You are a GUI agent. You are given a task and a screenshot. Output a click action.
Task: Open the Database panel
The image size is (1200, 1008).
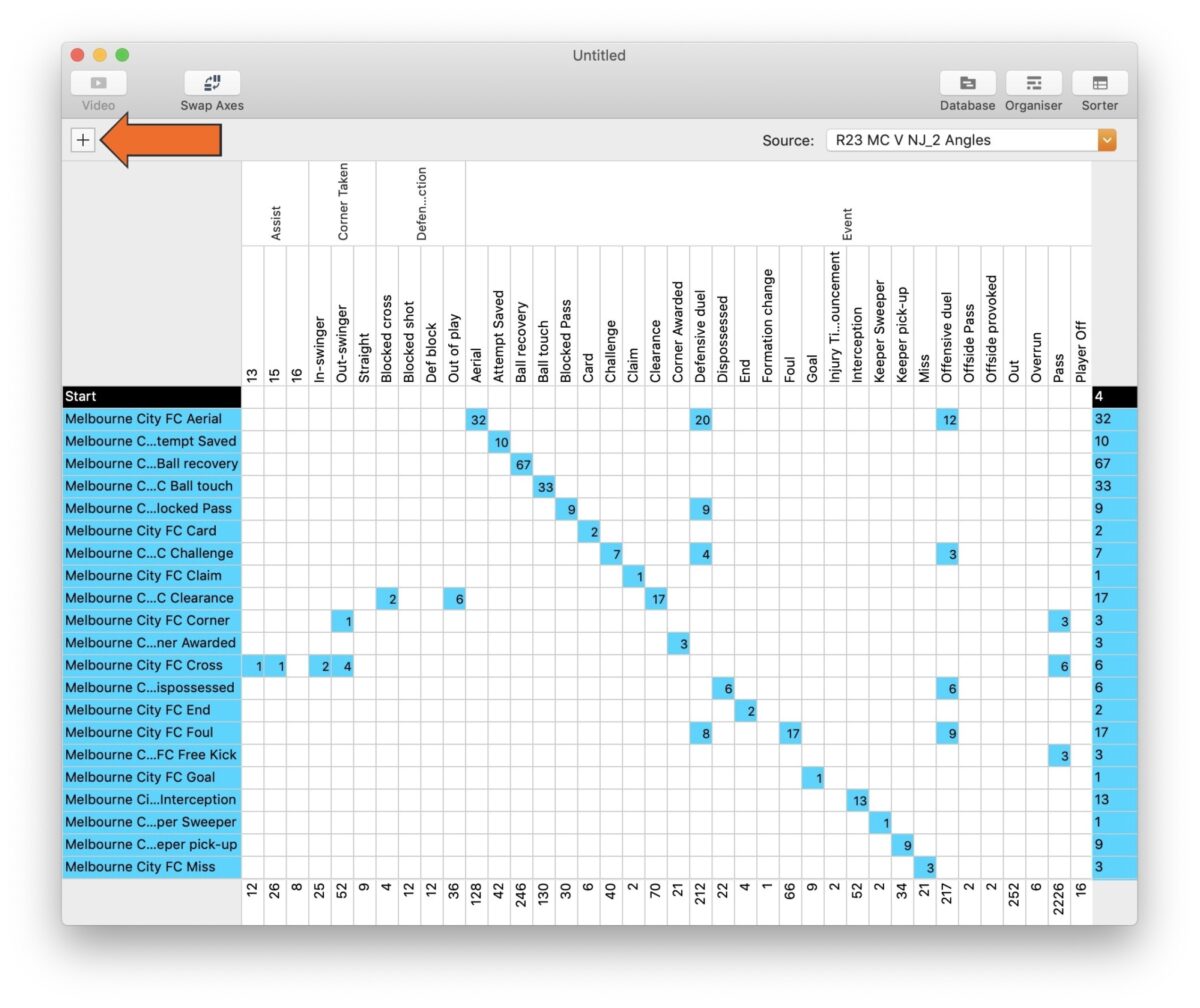966,85
